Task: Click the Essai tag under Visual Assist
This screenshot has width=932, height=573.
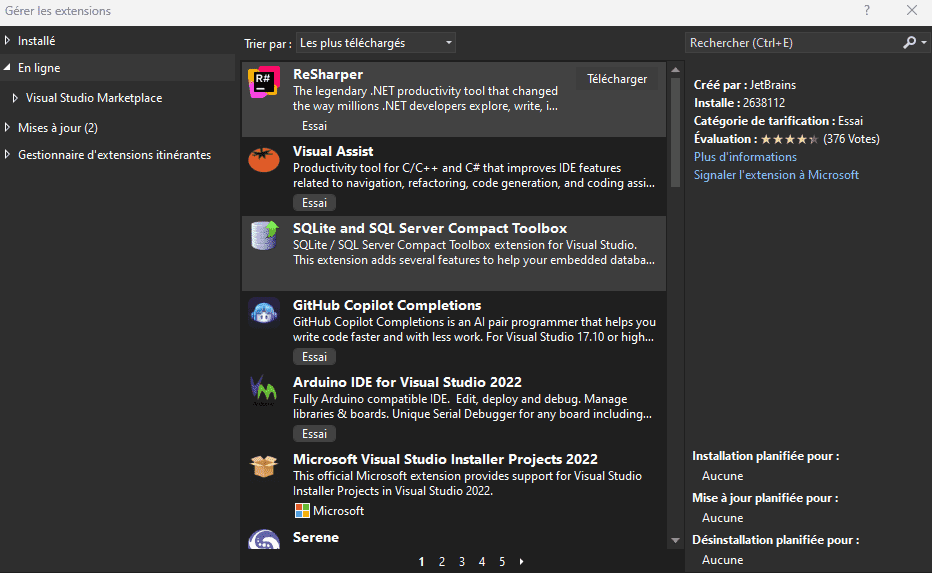Action: (314, 203)
